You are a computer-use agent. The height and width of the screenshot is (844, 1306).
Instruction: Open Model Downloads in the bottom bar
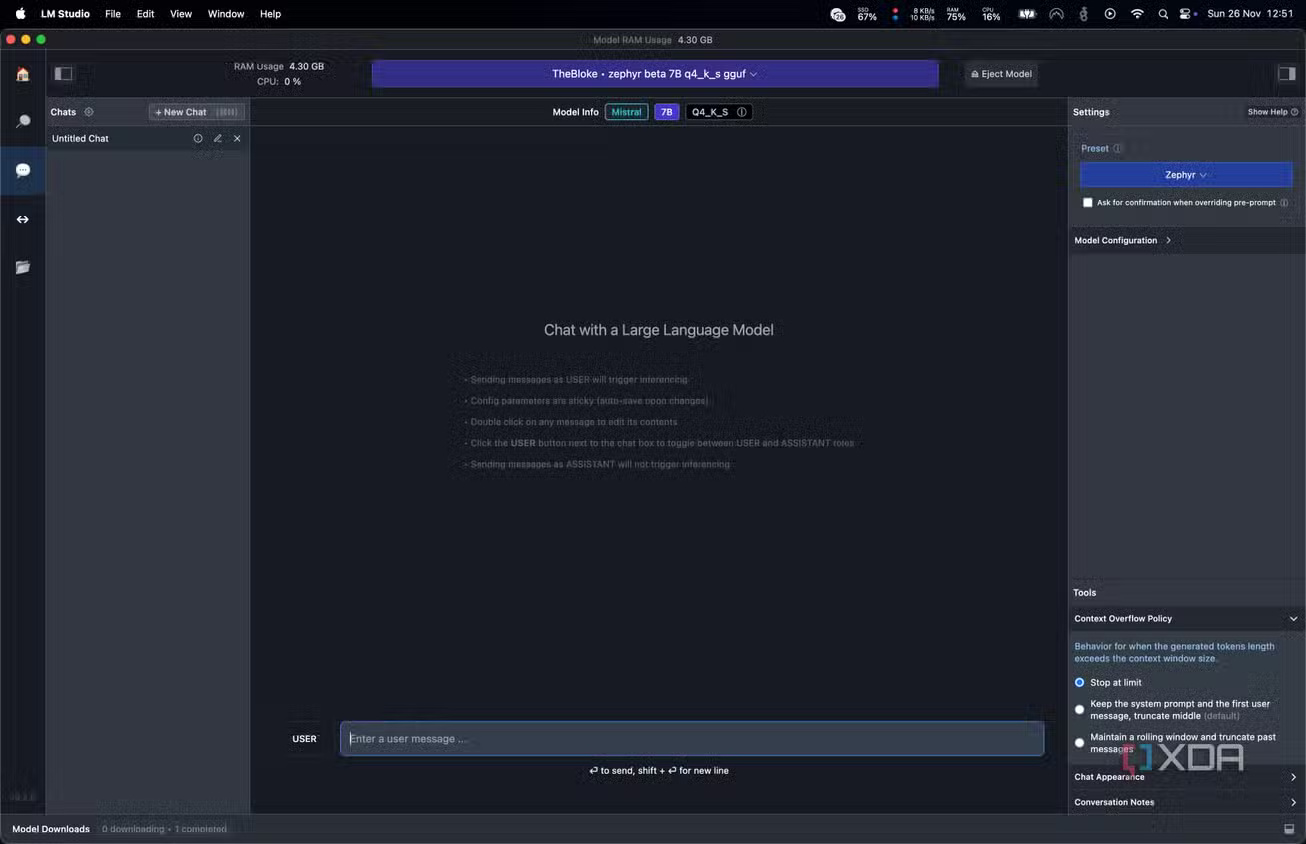click(51, 829)
